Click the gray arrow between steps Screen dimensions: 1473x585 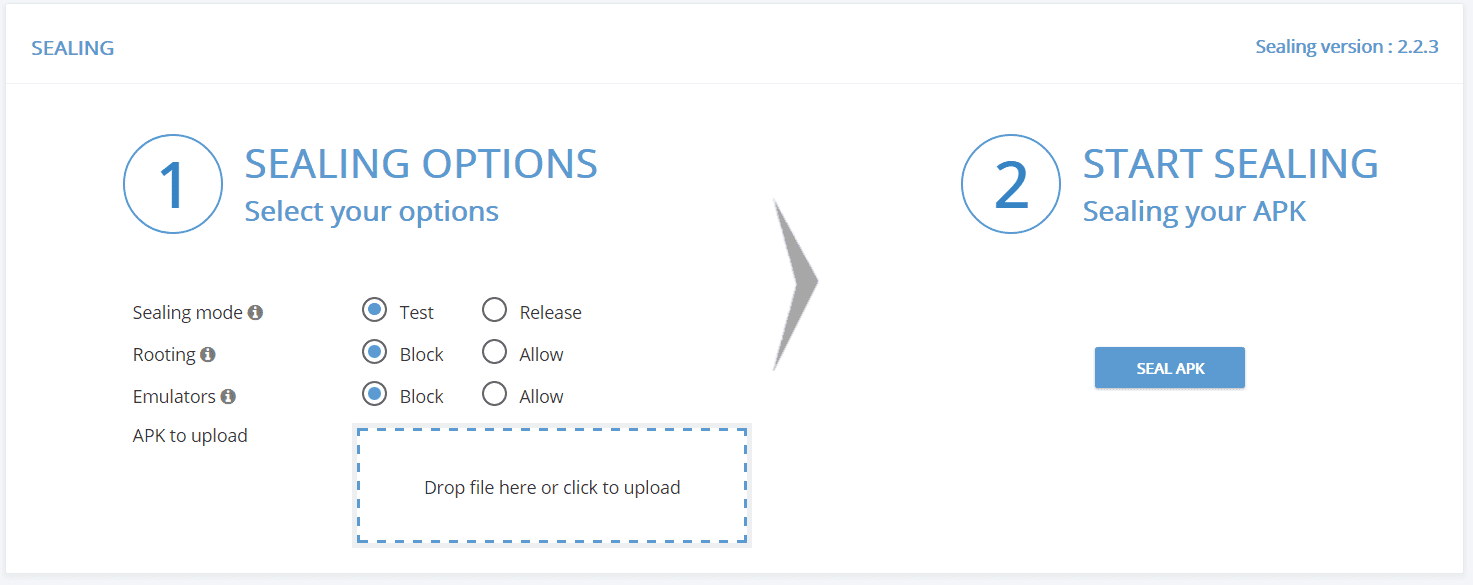(x=796, y=283)
